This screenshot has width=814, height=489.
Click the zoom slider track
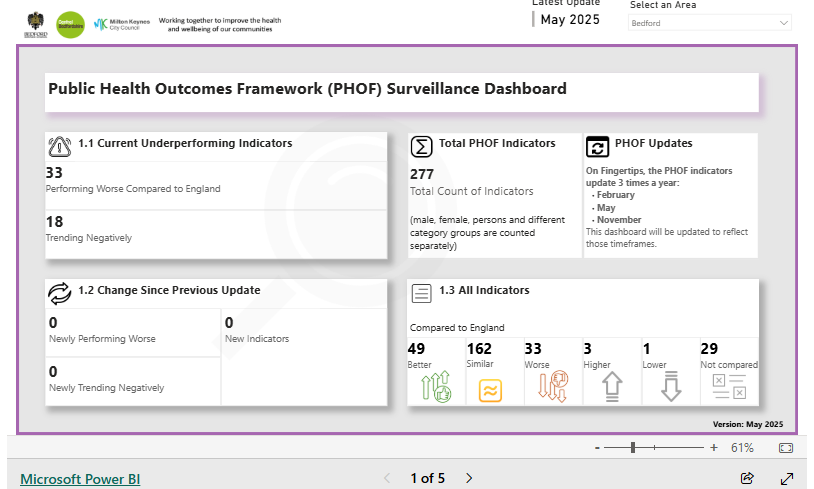coord(654,447)
